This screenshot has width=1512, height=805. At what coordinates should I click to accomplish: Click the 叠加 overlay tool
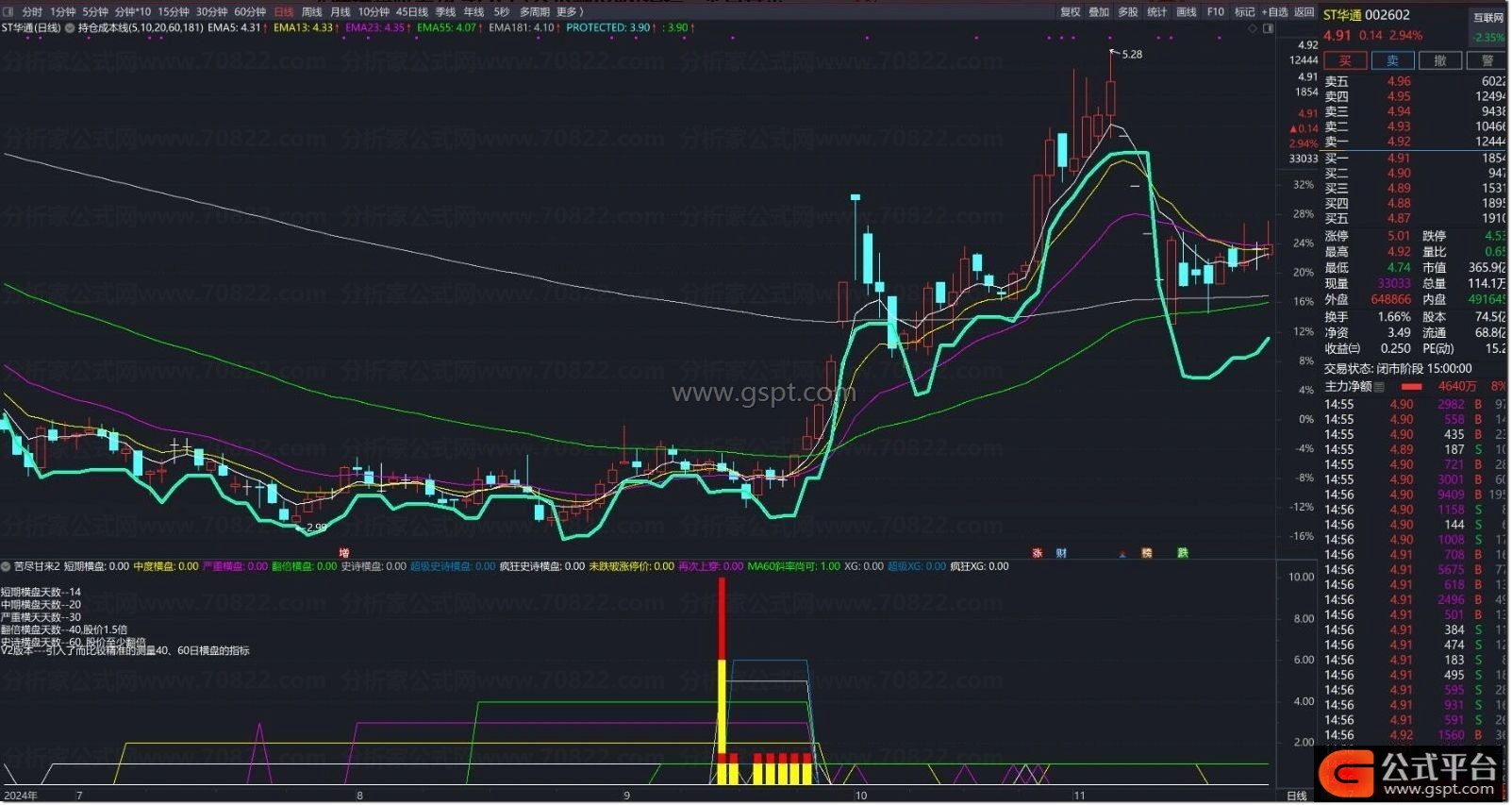click(x=1100, y=12)
